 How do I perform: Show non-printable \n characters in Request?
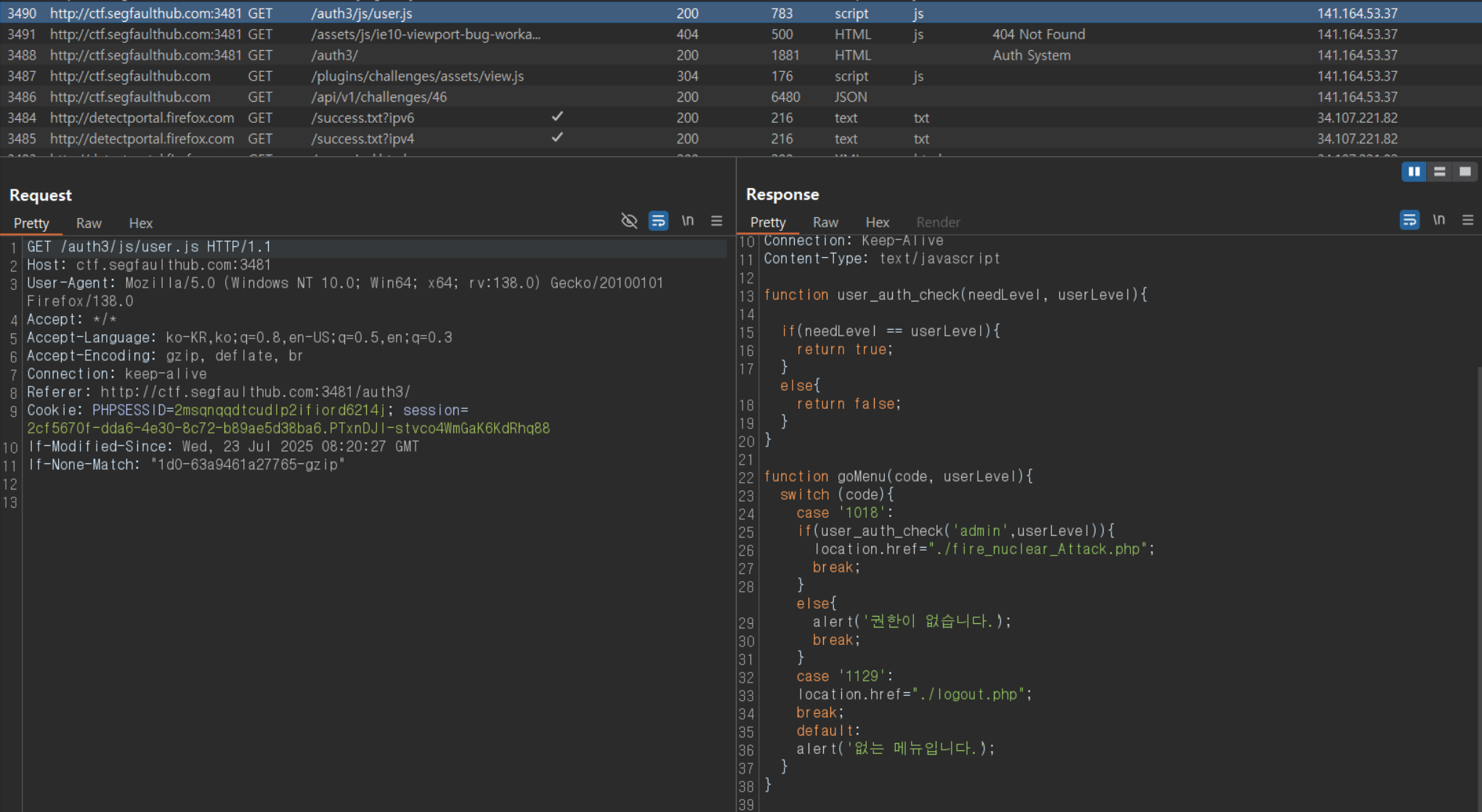(687, 220)
